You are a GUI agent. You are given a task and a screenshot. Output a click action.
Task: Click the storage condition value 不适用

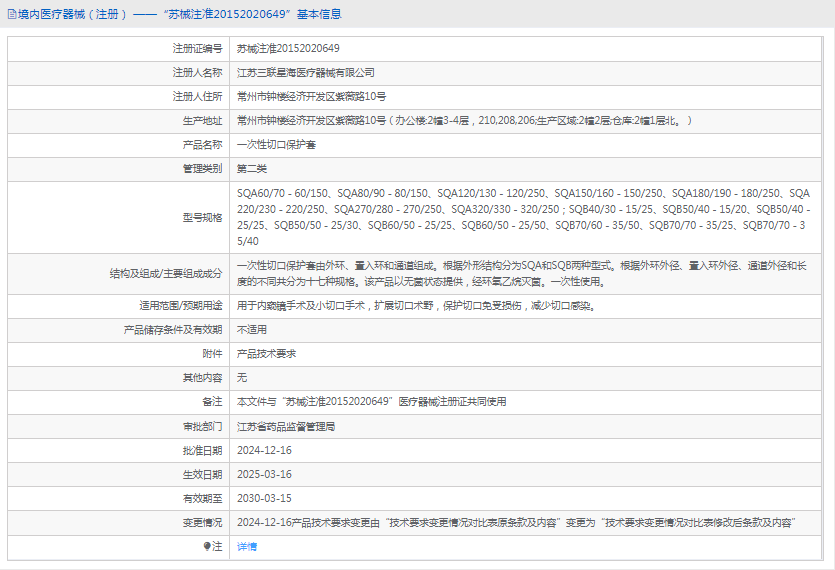click(252, 330)
